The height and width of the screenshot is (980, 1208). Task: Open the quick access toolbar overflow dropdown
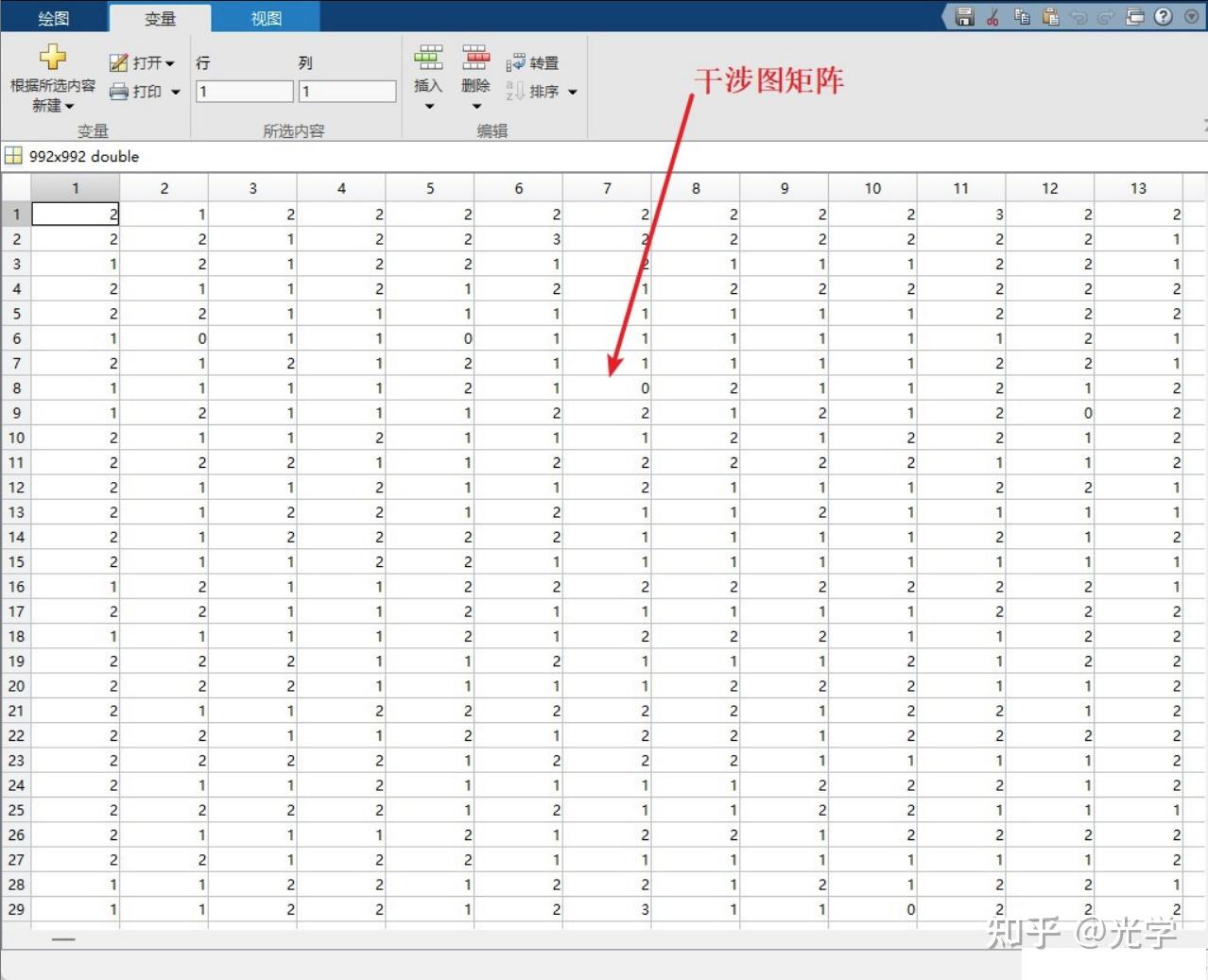coord(1190,17)
